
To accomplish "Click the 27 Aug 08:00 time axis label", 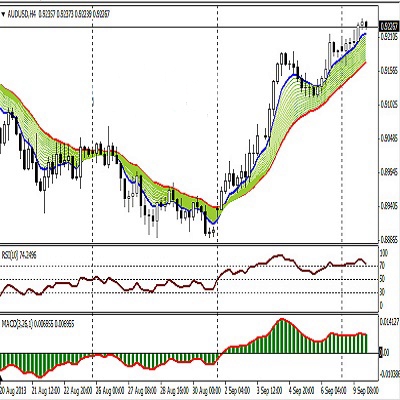I will click(142, 390).
